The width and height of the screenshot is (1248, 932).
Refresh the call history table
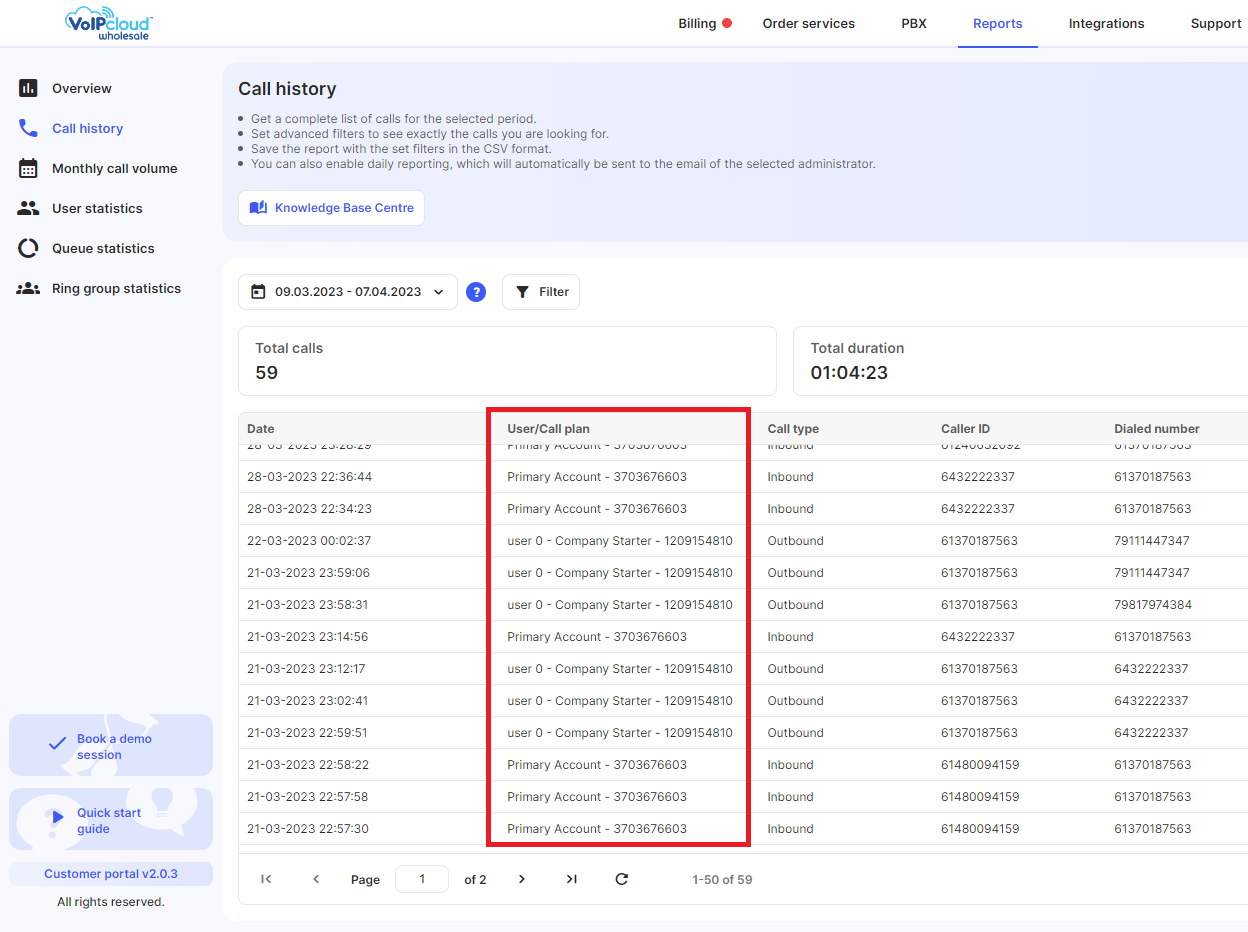click(622, 879)
